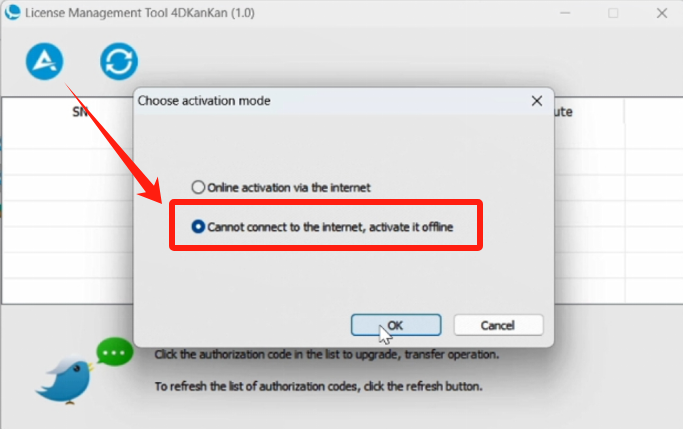Click the SN column header
The image size is (683, 430).
(80, 112)
